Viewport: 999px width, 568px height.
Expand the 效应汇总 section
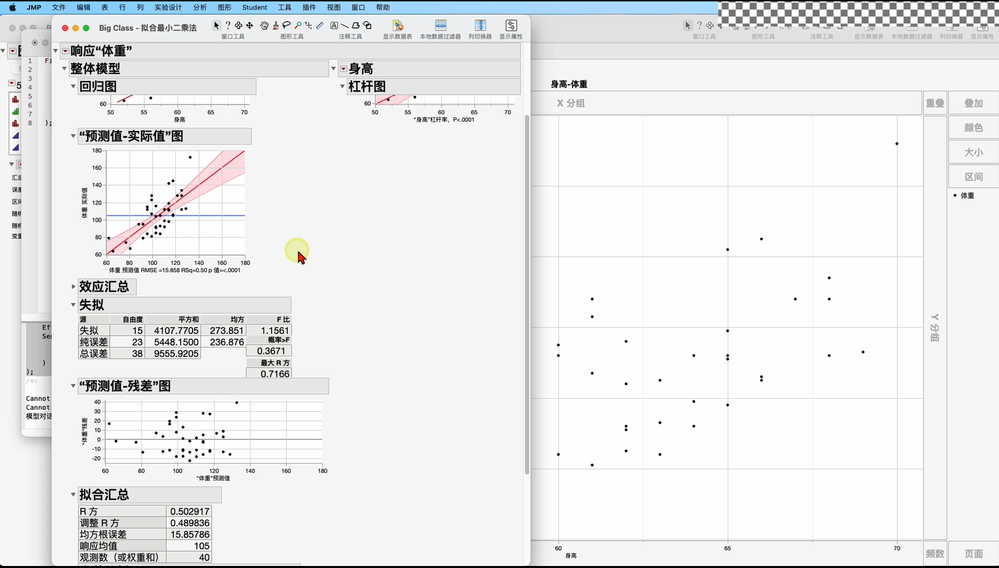tap(73, 287)
